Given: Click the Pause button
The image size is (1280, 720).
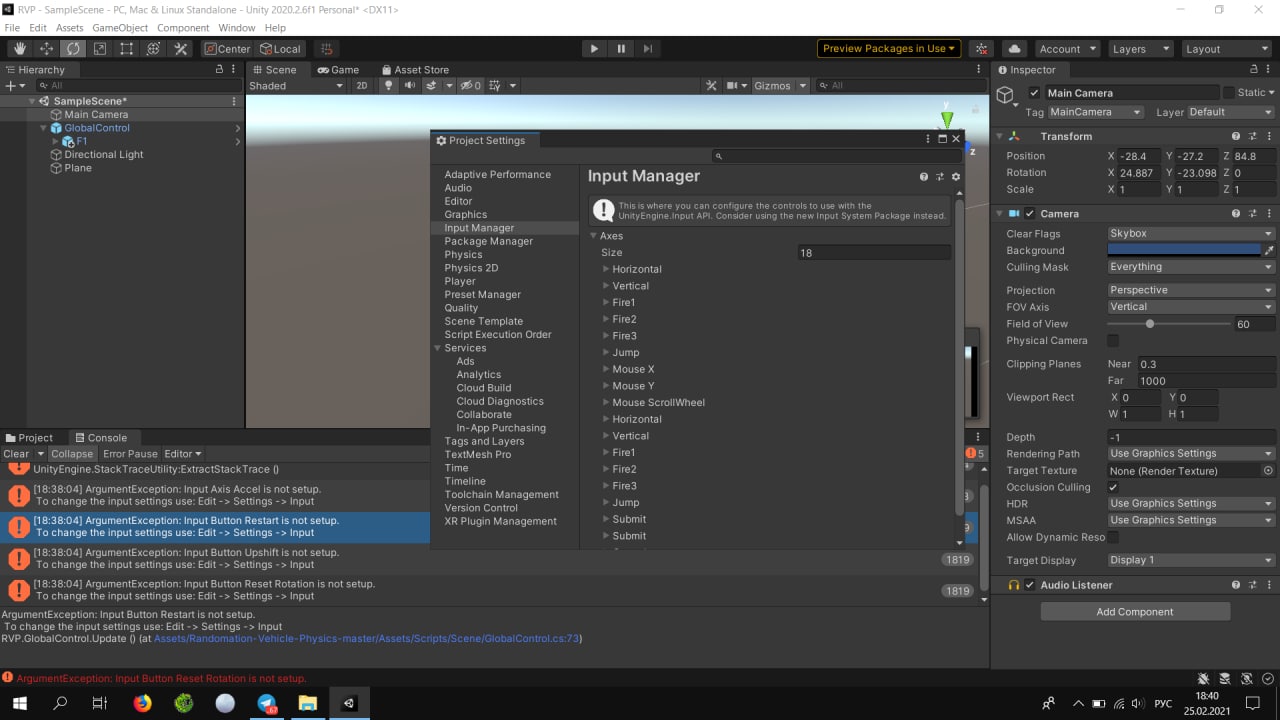Looking at the screenshot, I should pyautogui.click(x=621, y=48).
